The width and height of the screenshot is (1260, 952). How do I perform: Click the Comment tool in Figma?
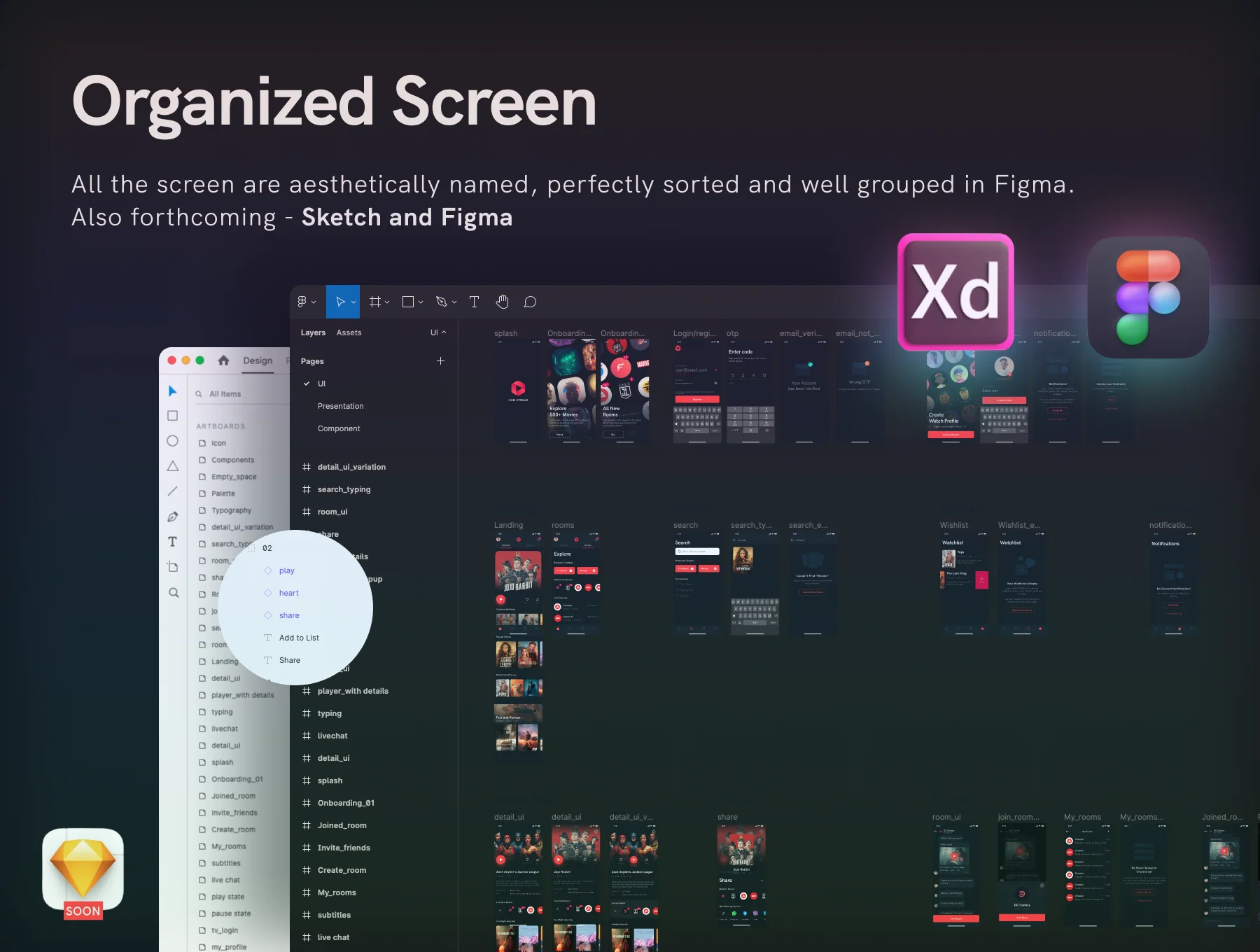pos(530,302)
